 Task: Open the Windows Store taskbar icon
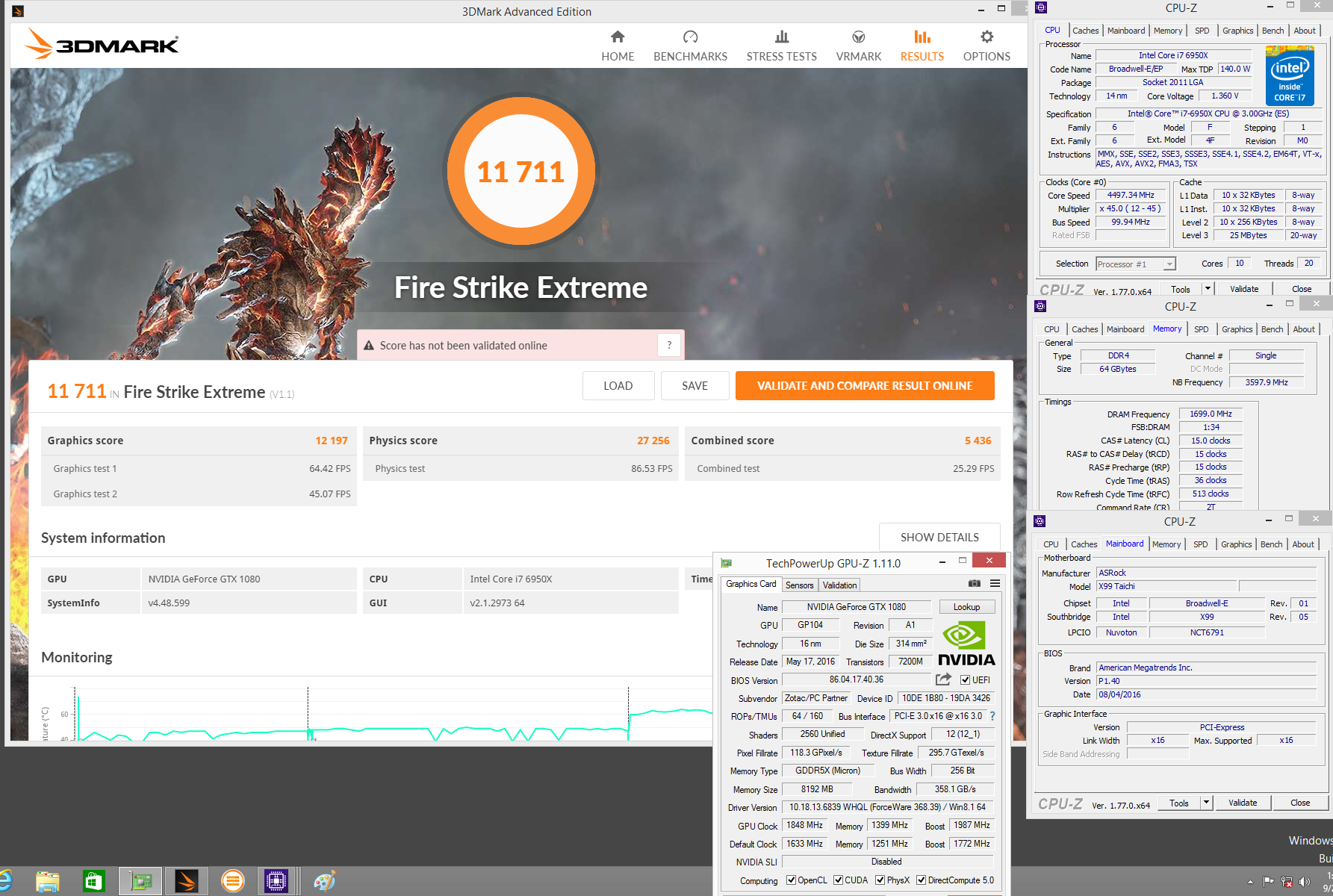click(93, 881)
